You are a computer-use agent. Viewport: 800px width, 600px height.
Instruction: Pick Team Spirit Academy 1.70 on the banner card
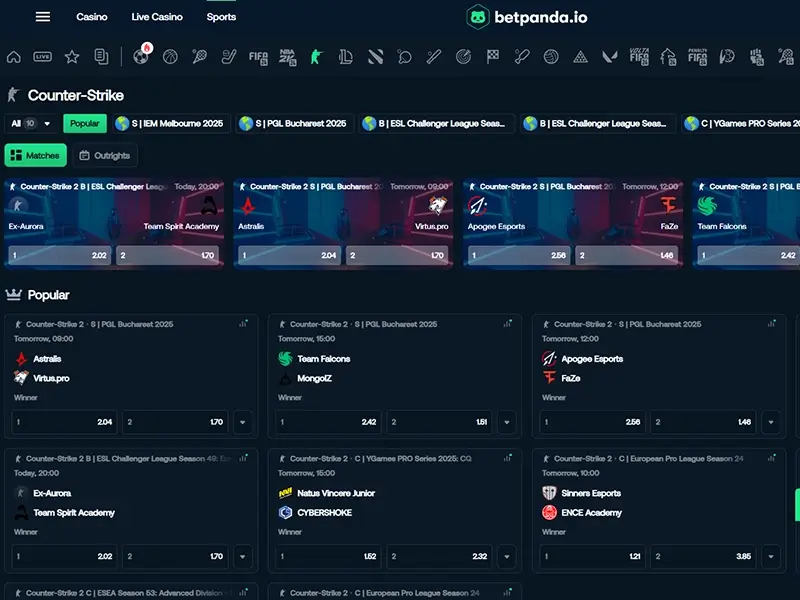(168, 255)
